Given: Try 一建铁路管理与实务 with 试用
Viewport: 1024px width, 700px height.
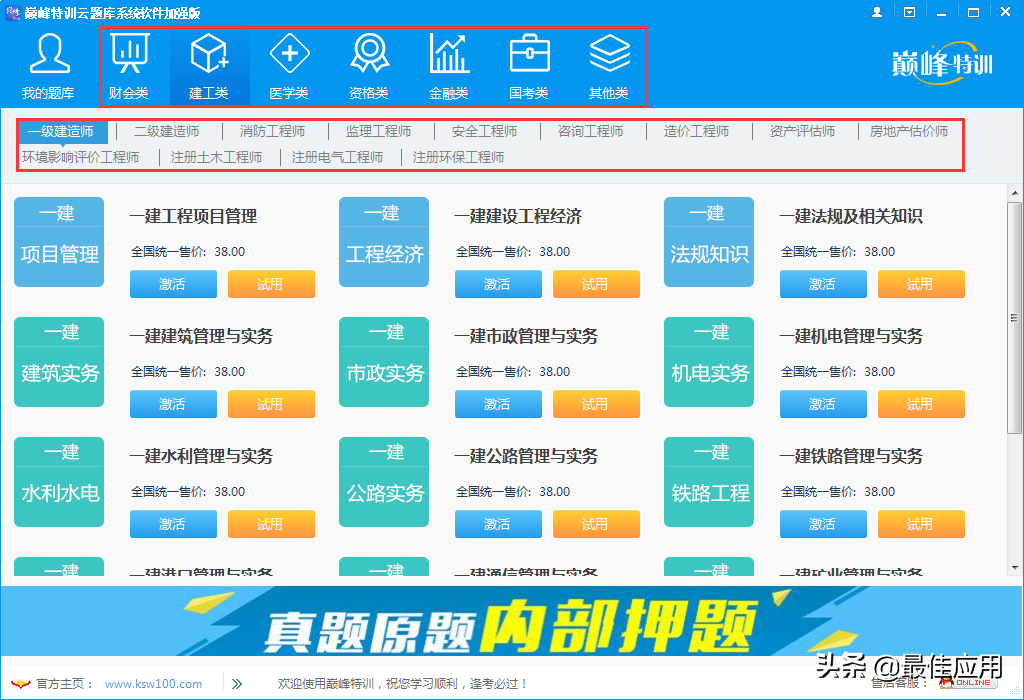Looking at the screenshot, I should [921, 524].
